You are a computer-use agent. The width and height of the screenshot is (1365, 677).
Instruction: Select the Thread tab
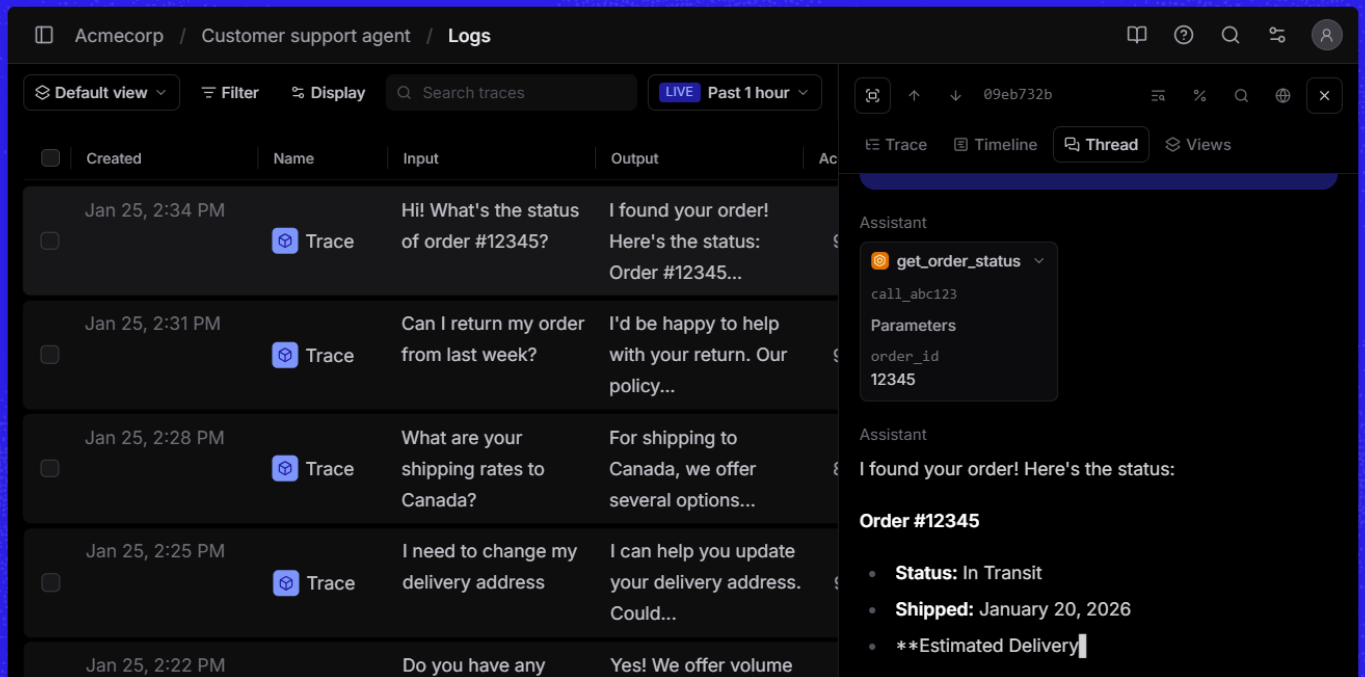click(x=1101, y=144)
